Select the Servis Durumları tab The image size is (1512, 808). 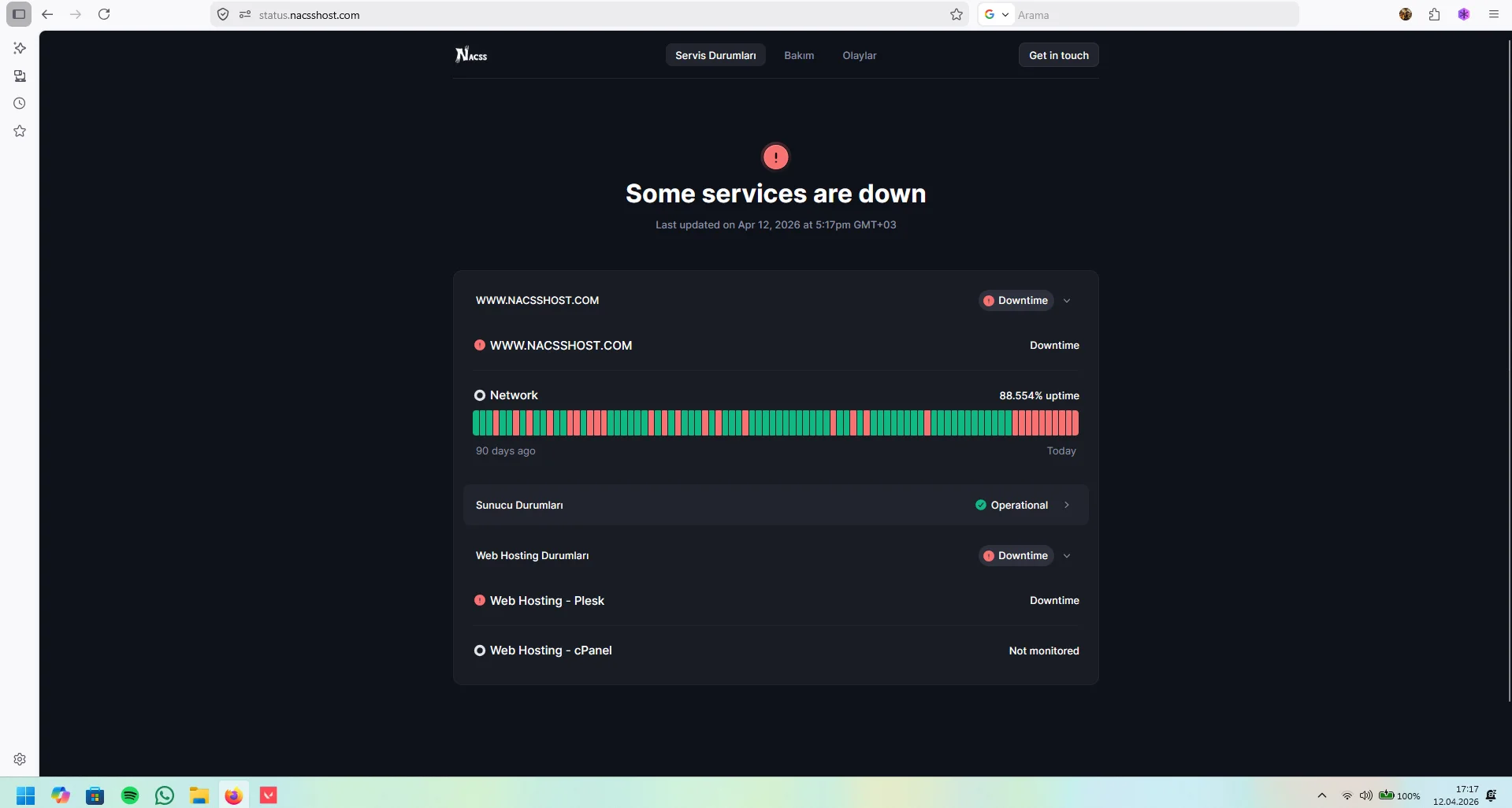pos(715,55)
